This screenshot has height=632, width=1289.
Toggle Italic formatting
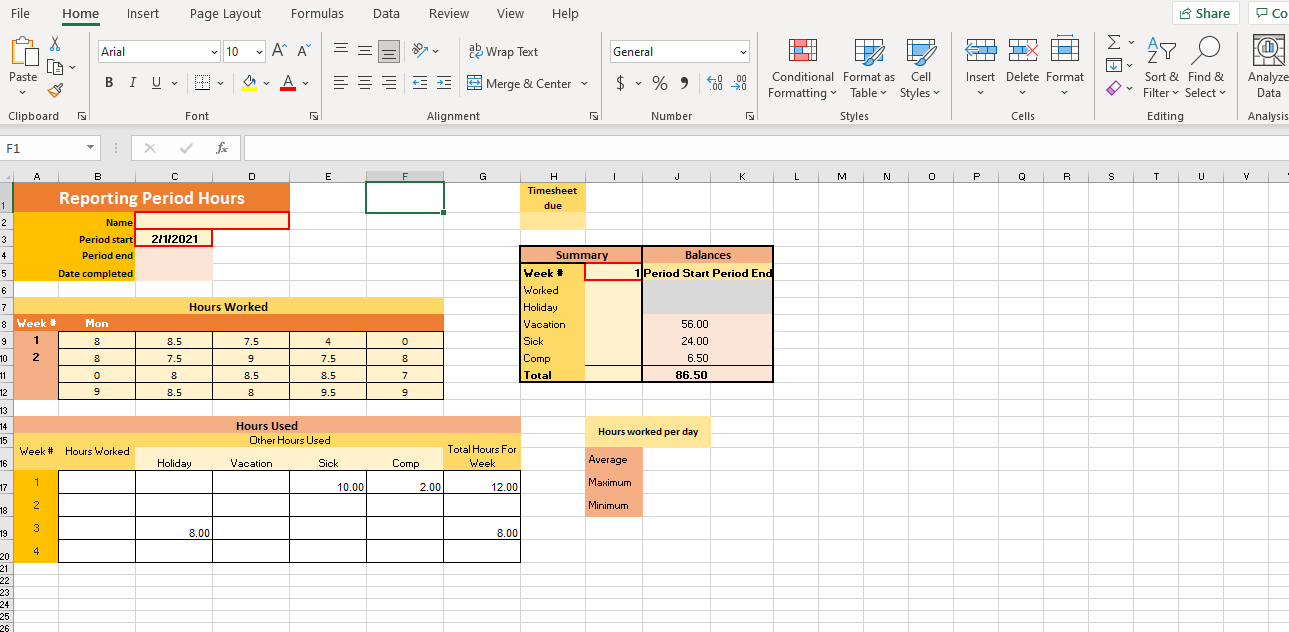pyautogui.click(x=132, y=83)
